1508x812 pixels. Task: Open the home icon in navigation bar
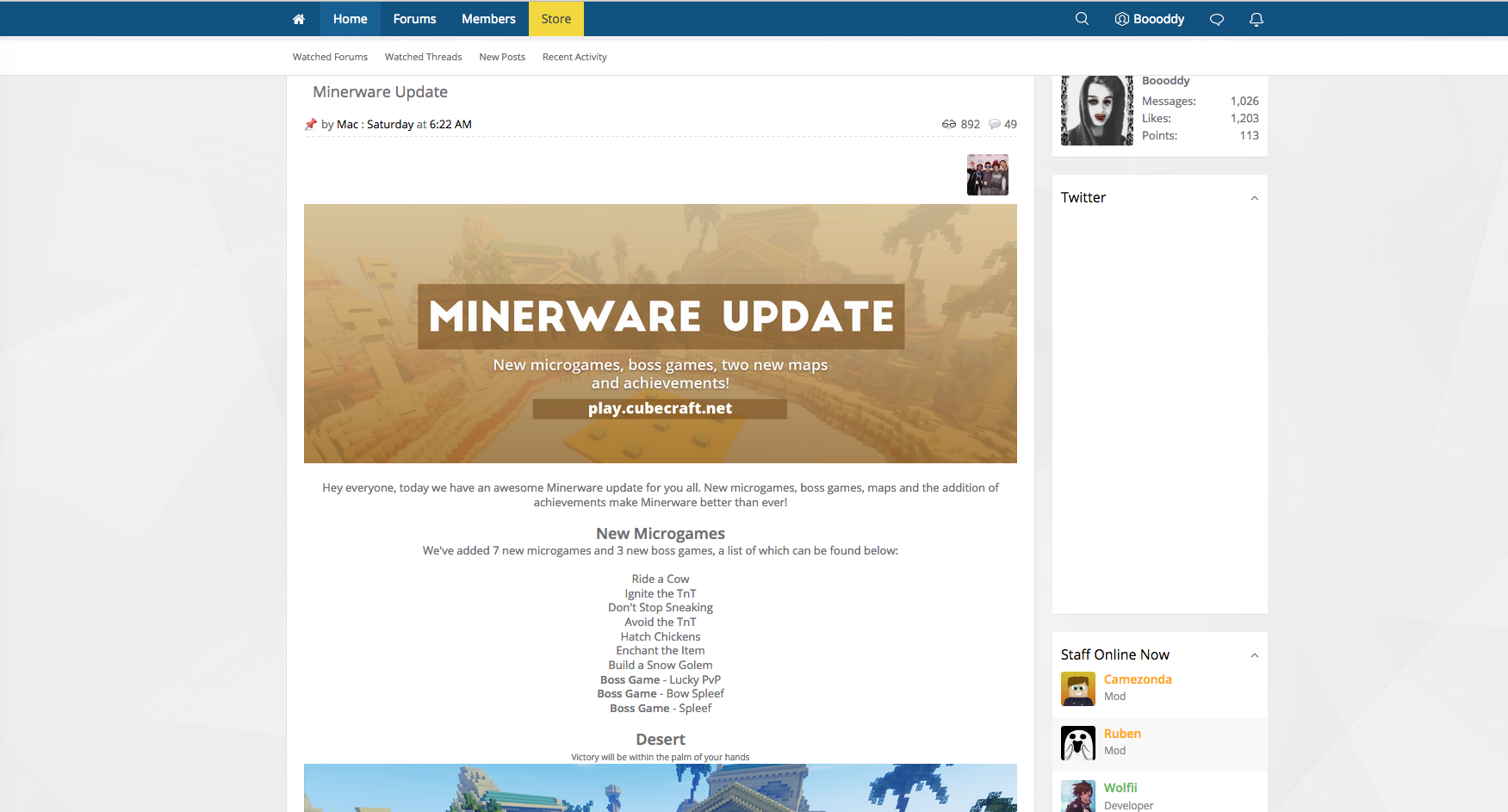click(x=299, y=19)
